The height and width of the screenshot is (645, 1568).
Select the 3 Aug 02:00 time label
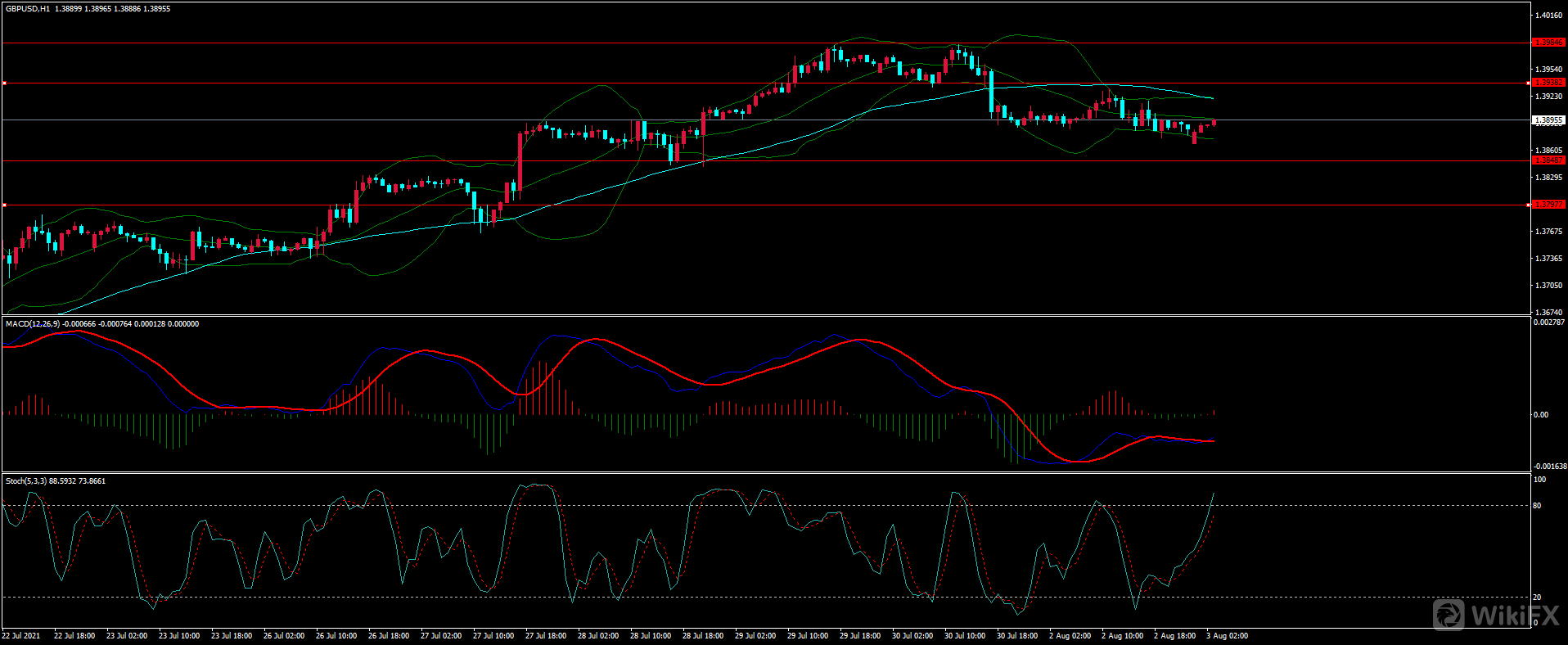pos(1227,636)
